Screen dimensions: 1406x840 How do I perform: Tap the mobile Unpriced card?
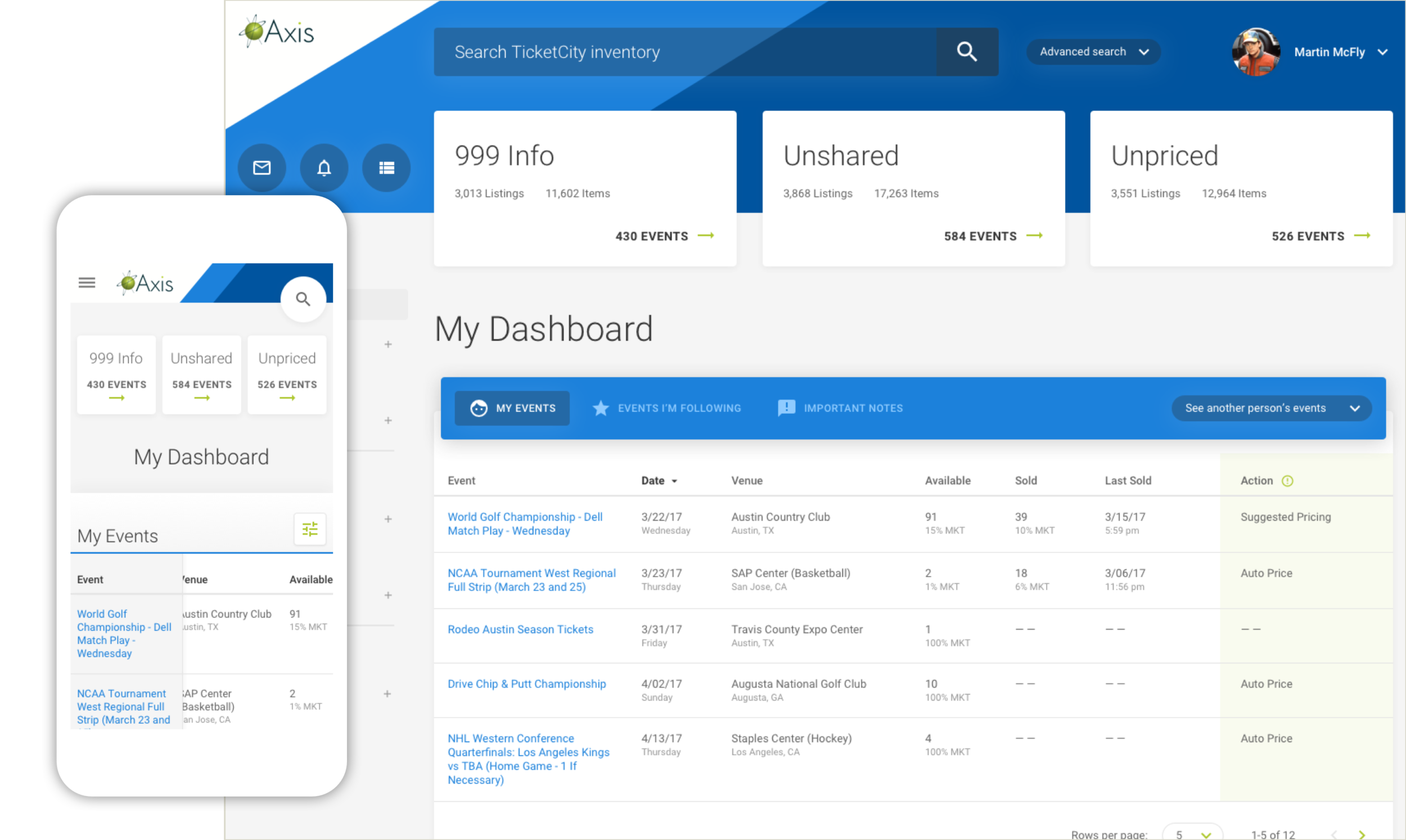tap(287, 374)
